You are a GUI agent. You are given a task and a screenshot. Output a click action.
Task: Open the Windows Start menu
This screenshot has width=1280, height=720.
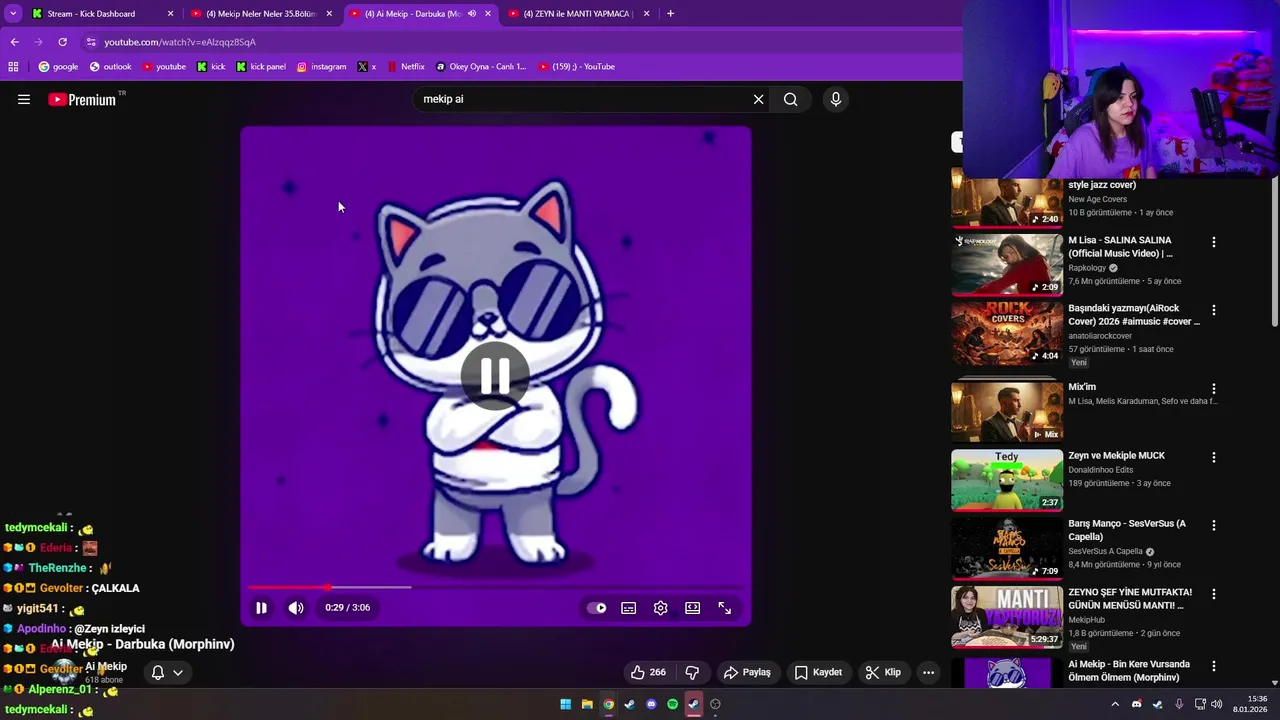(565, 704)
